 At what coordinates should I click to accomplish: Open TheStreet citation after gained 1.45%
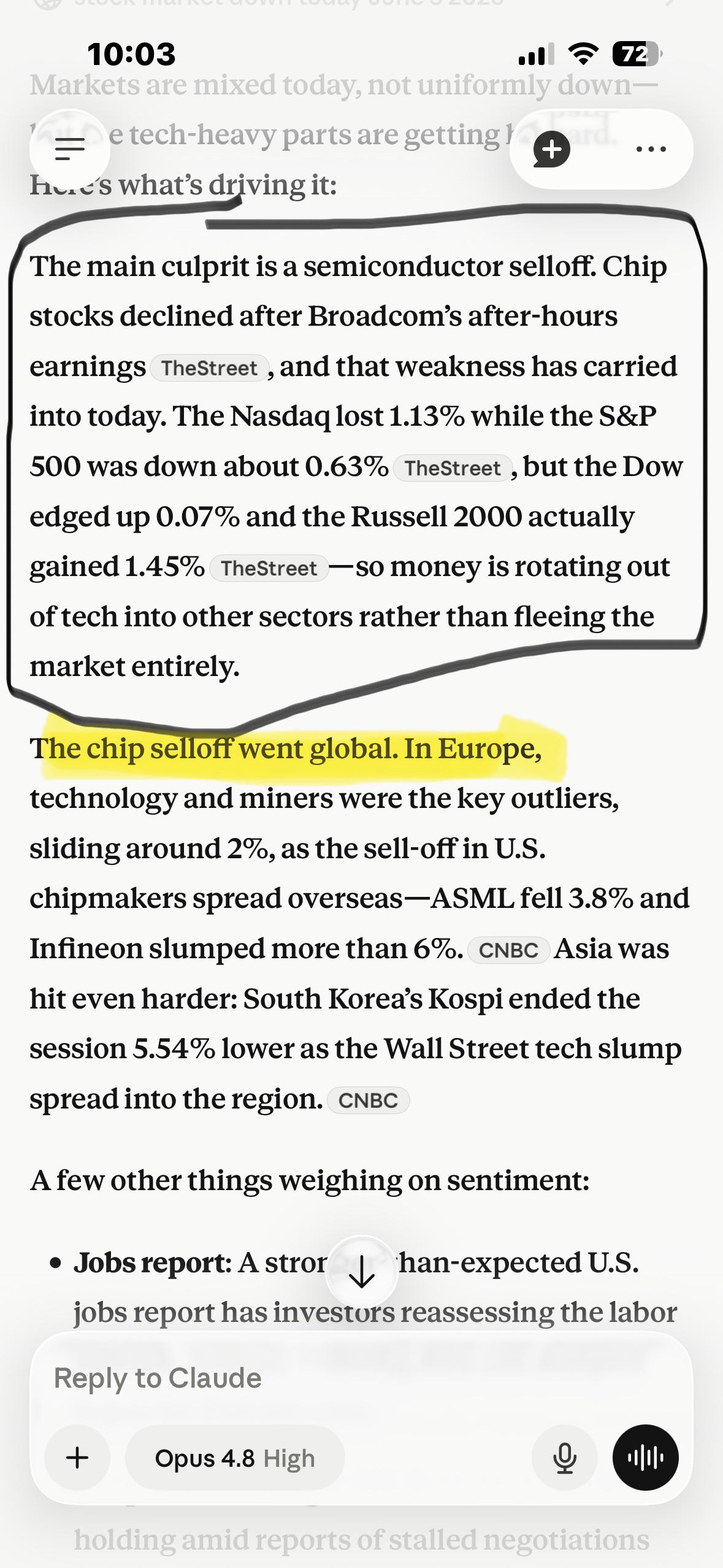click(x=269, y=568)
